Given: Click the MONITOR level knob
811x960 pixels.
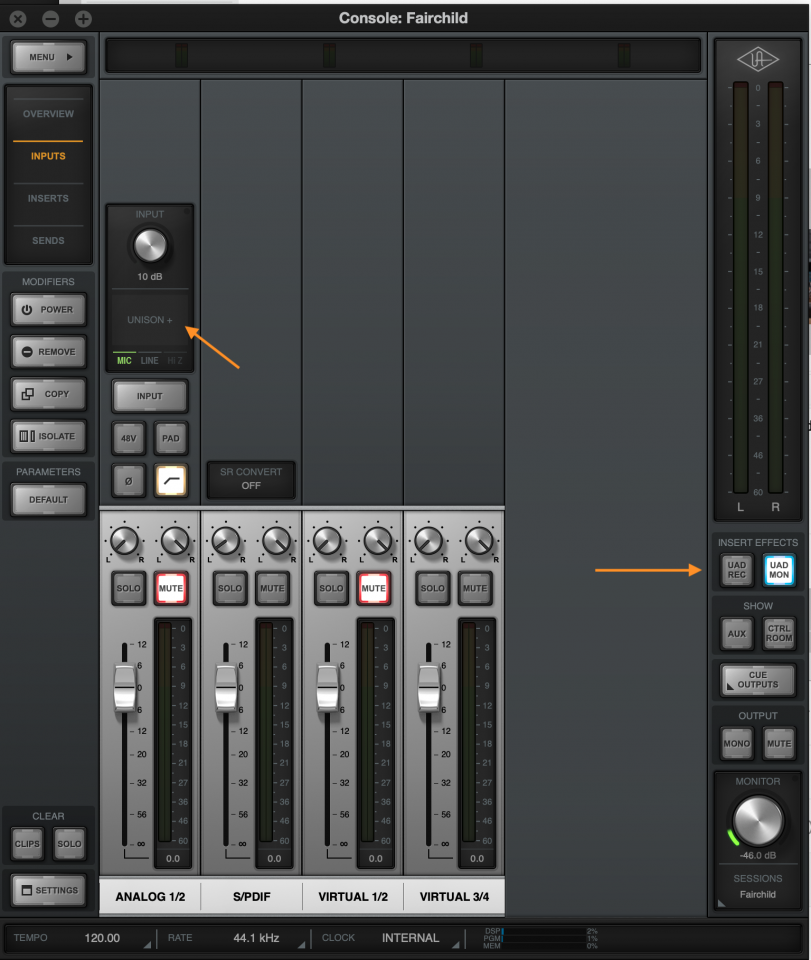Looking at the screenshot, I should click(x=758, y=821).
